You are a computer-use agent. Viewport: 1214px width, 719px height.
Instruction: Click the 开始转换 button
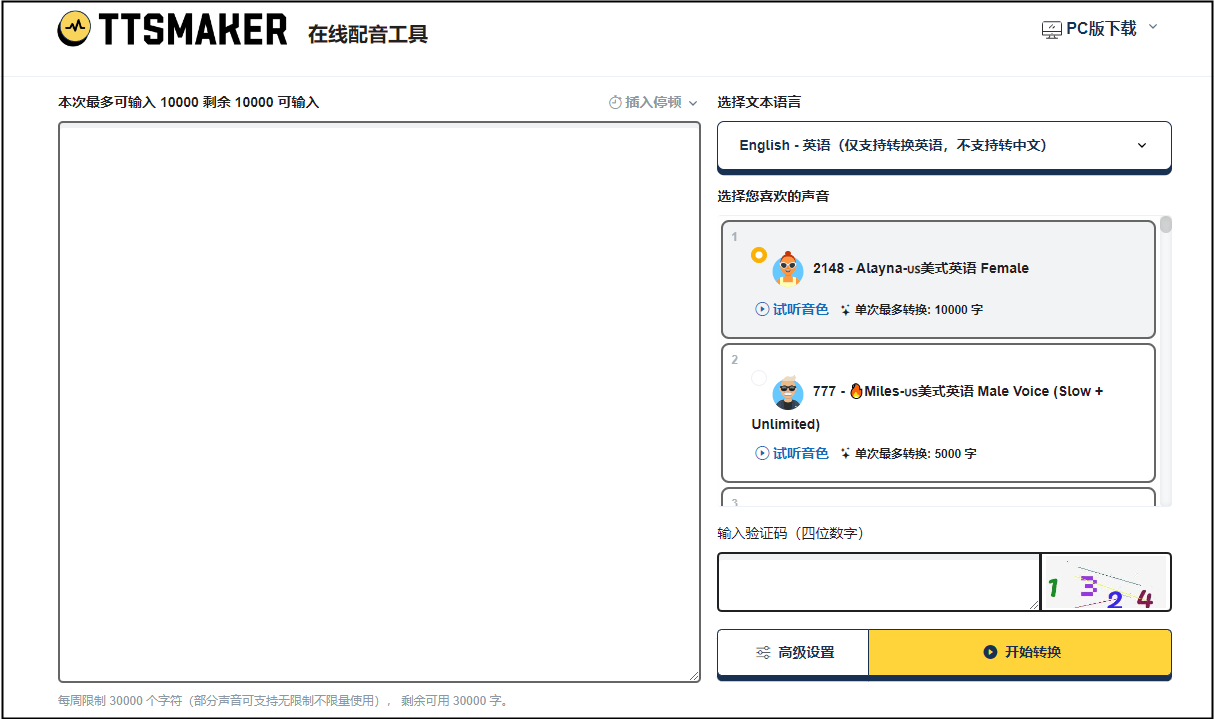pyautogui.click(x=1020, y=653)
